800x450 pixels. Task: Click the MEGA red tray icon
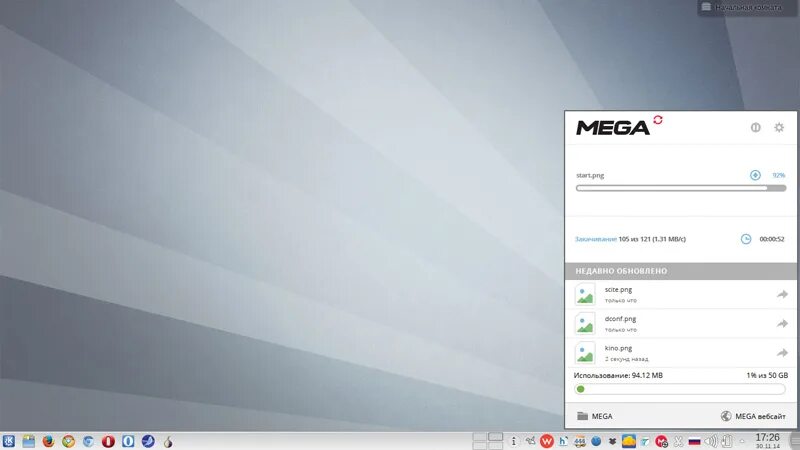coord(662,441)
